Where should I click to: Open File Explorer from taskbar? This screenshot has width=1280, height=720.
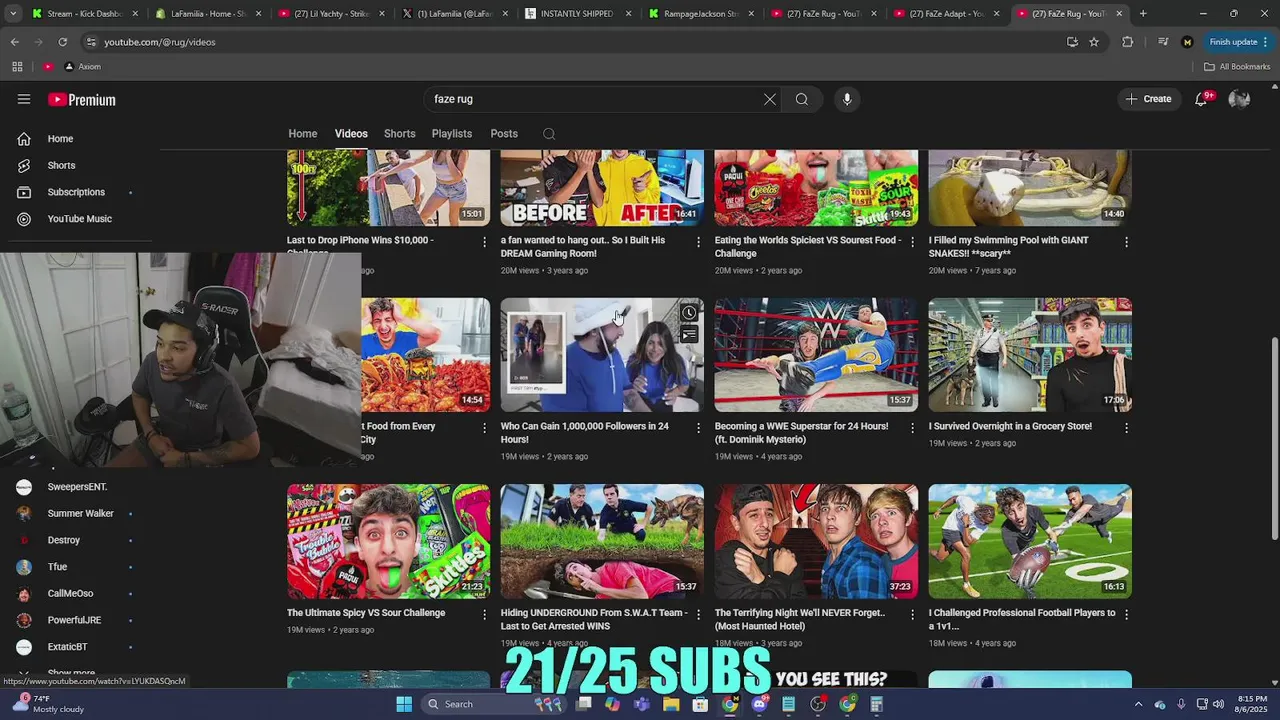pos(671,704)
